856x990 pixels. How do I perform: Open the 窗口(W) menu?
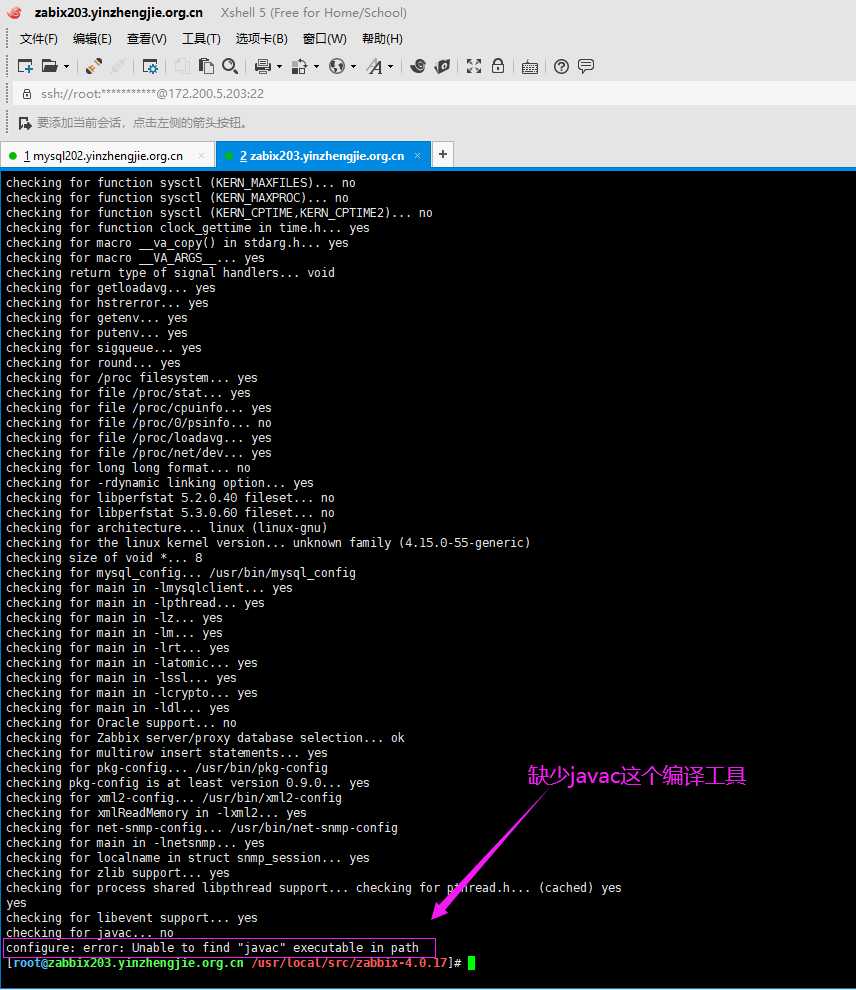324,39
